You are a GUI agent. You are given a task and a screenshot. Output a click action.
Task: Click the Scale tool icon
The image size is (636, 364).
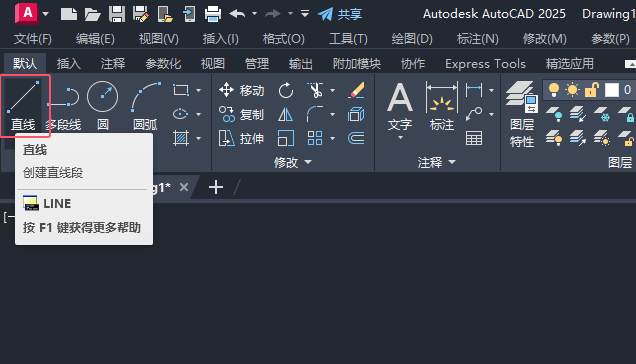286,138
